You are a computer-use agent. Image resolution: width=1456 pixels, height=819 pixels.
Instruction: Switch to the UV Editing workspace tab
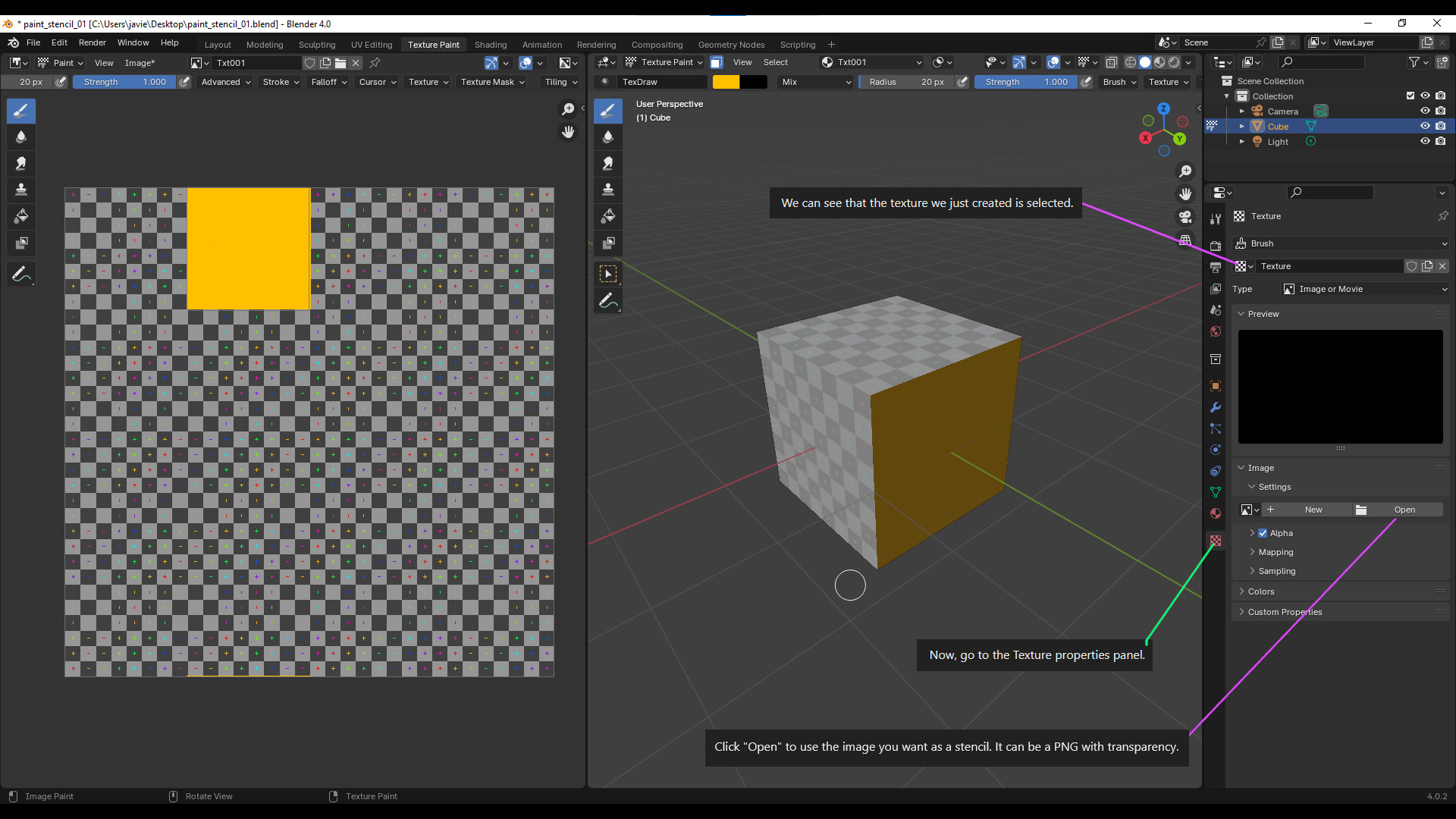point(372,45)
